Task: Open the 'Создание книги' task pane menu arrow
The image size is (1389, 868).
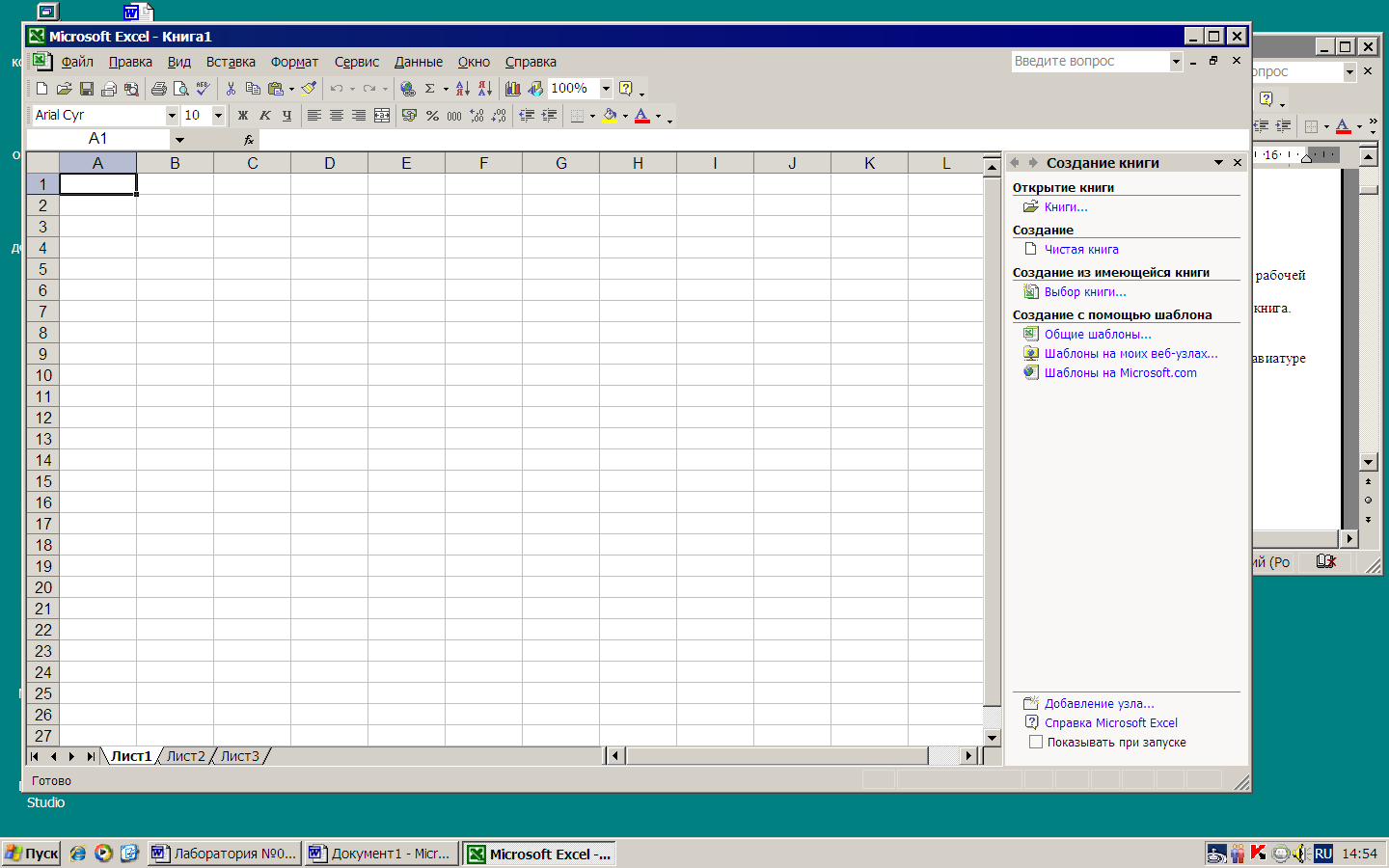Action: coord(1218,163)
